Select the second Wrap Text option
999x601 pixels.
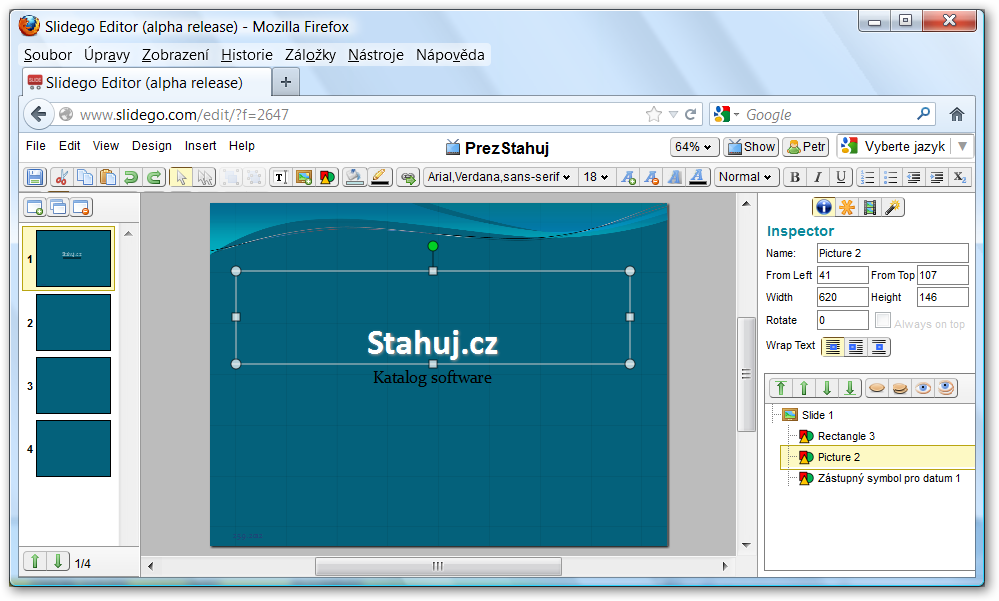pos(856,347)
